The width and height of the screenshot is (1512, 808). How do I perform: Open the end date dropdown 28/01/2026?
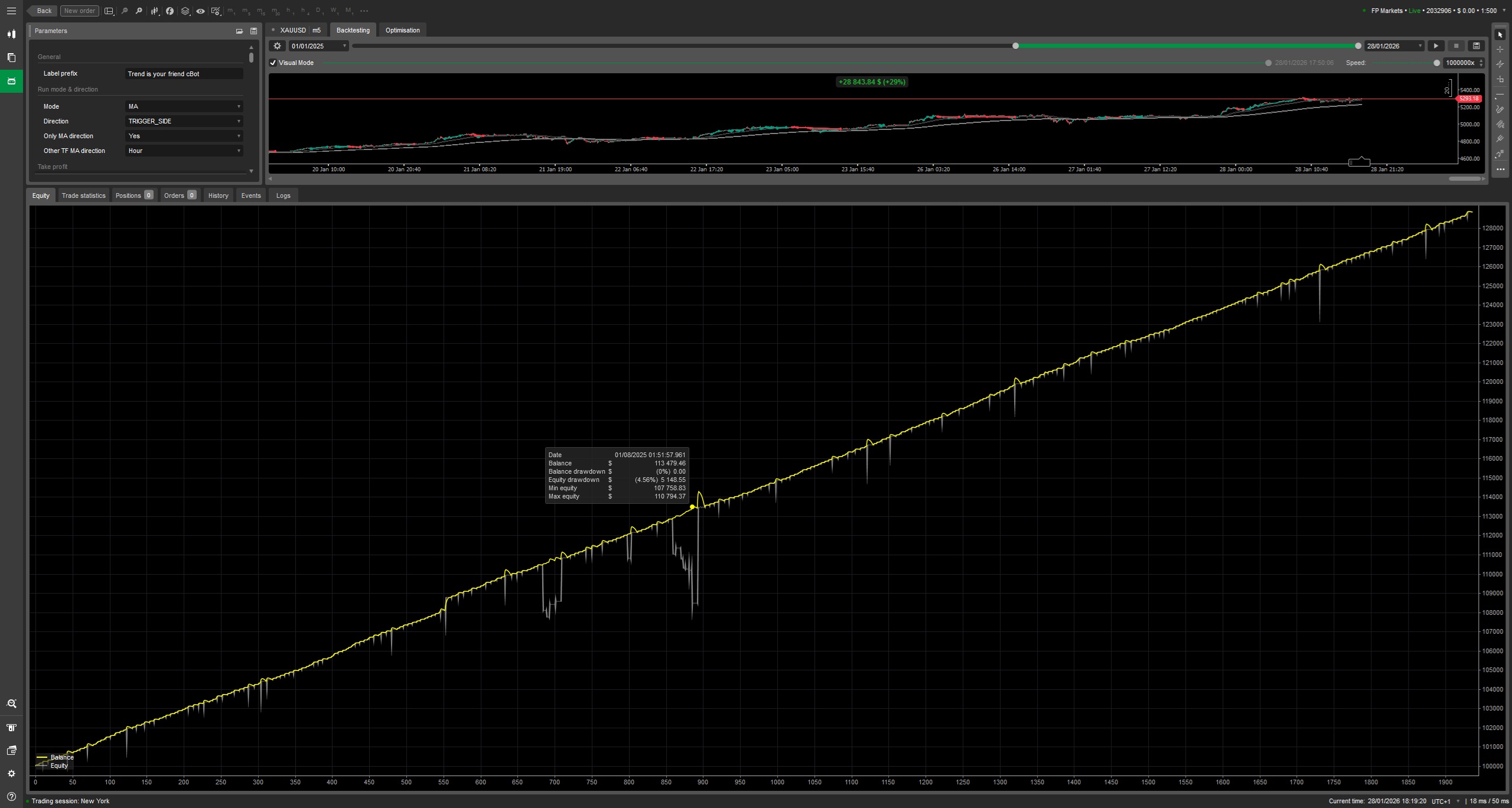coord(1393,45)
